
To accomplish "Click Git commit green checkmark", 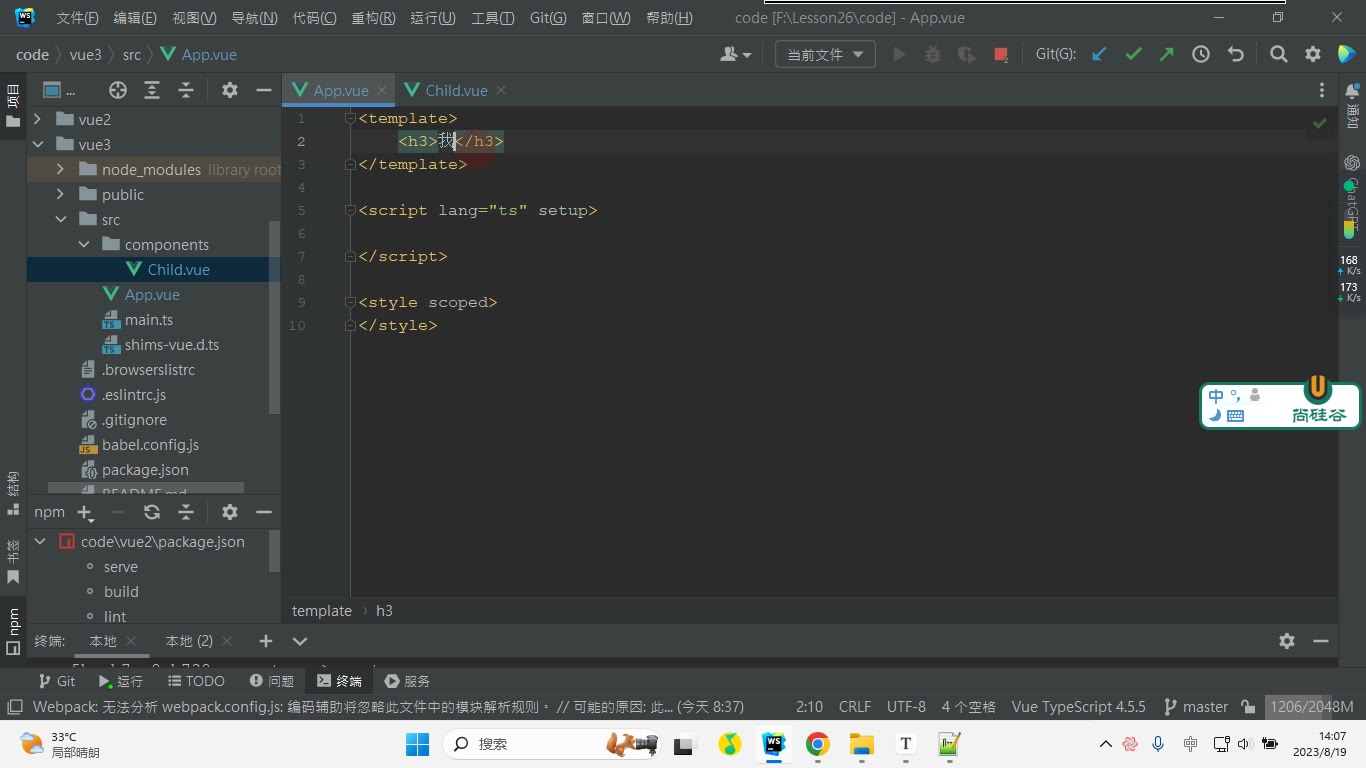I will pyautogui.click(x=1133, y=55).
